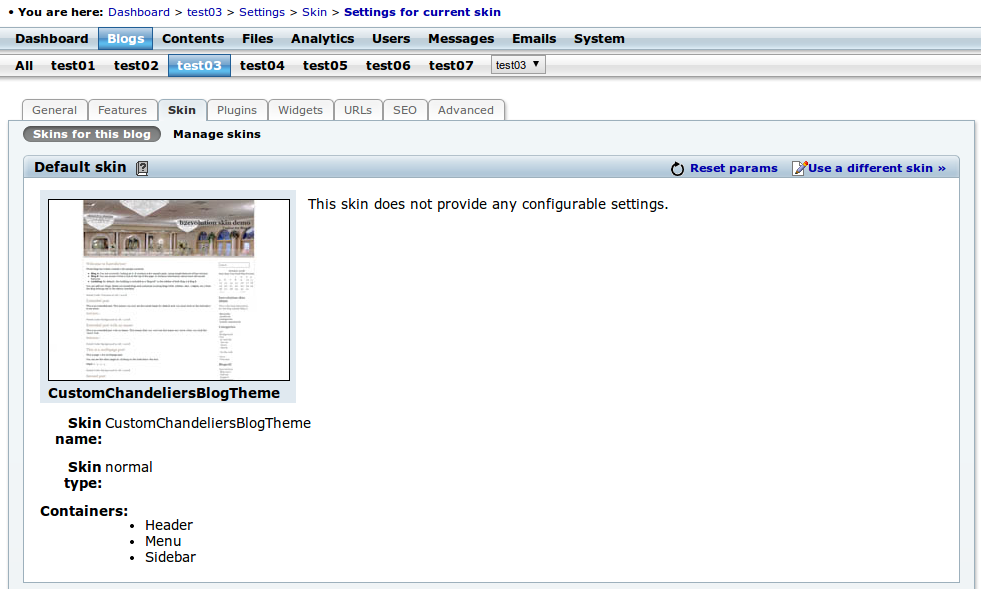This screenshot has height=589, width=981.
Task: Open the General settings tab
Action: coord(54,110)
